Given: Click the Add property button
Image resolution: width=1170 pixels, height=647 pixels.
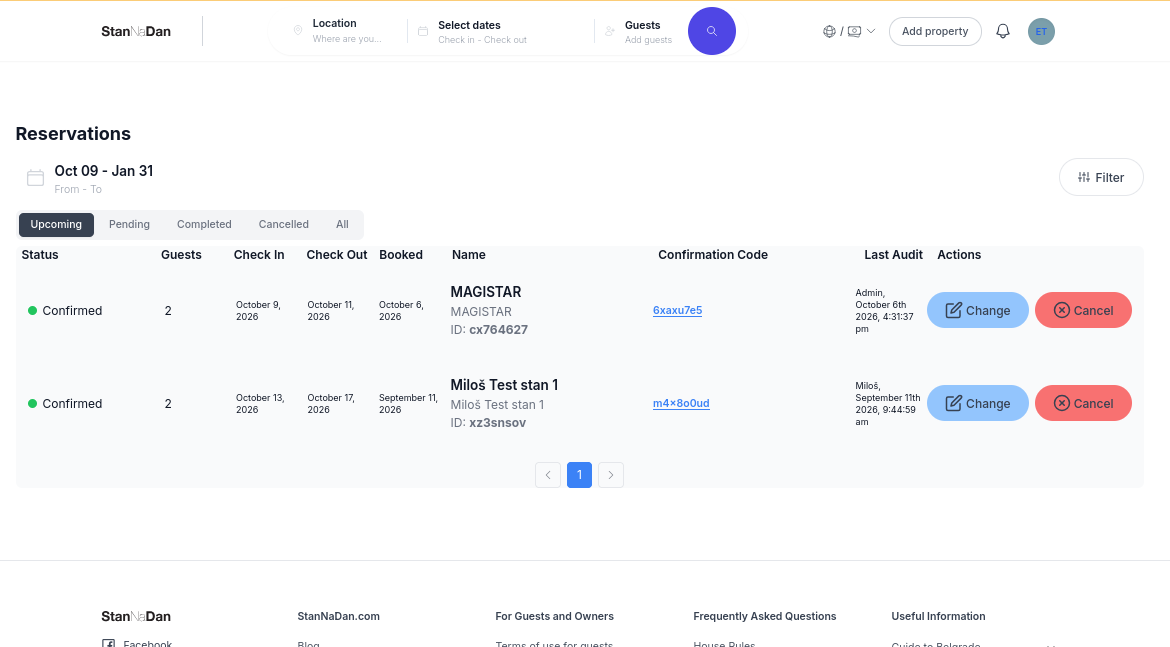Looking at the screenshot, I should tap(935, 31).
